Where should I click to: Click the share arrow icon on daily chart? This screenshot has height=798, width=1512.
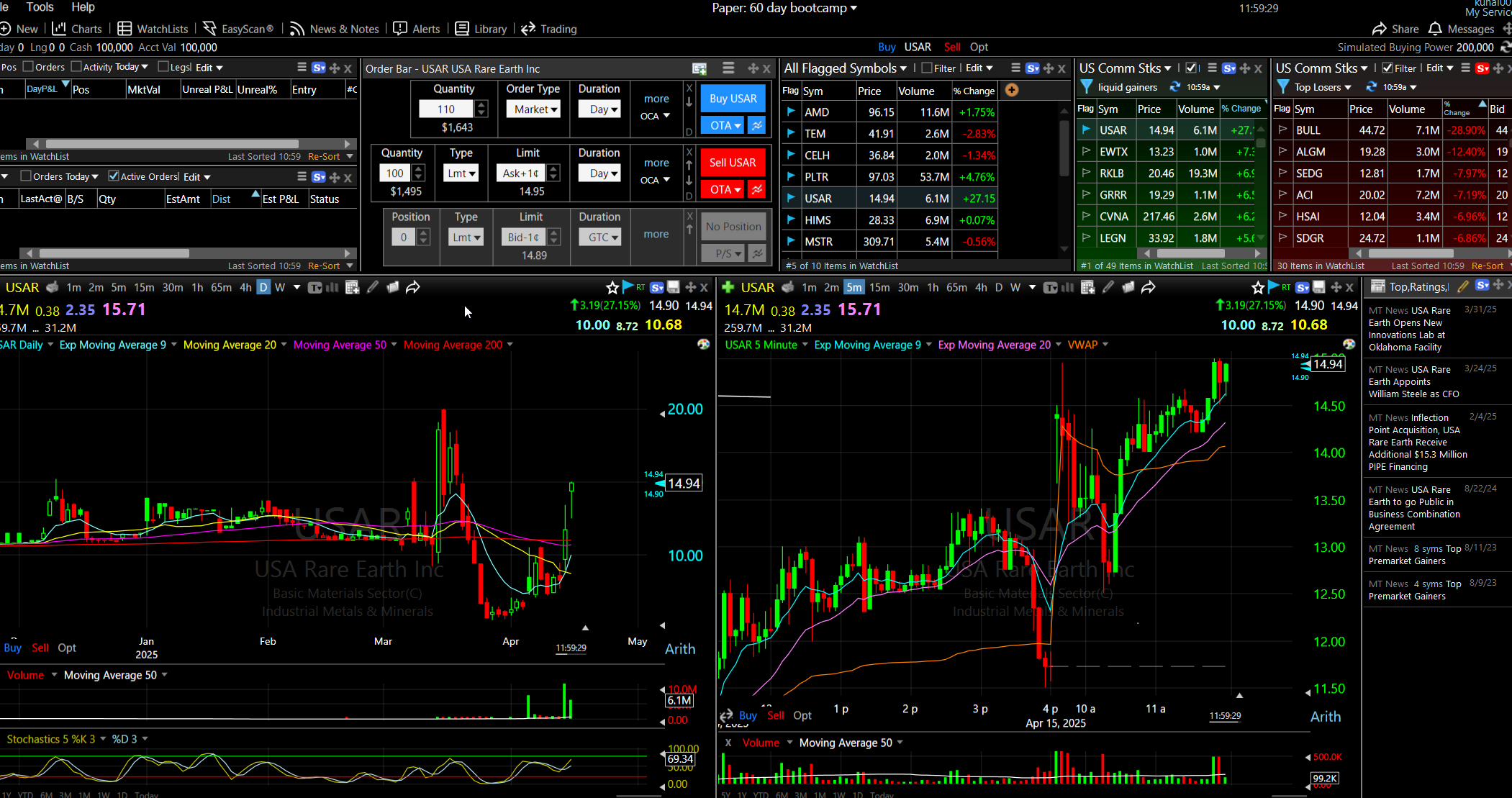[x=413, y=288]
